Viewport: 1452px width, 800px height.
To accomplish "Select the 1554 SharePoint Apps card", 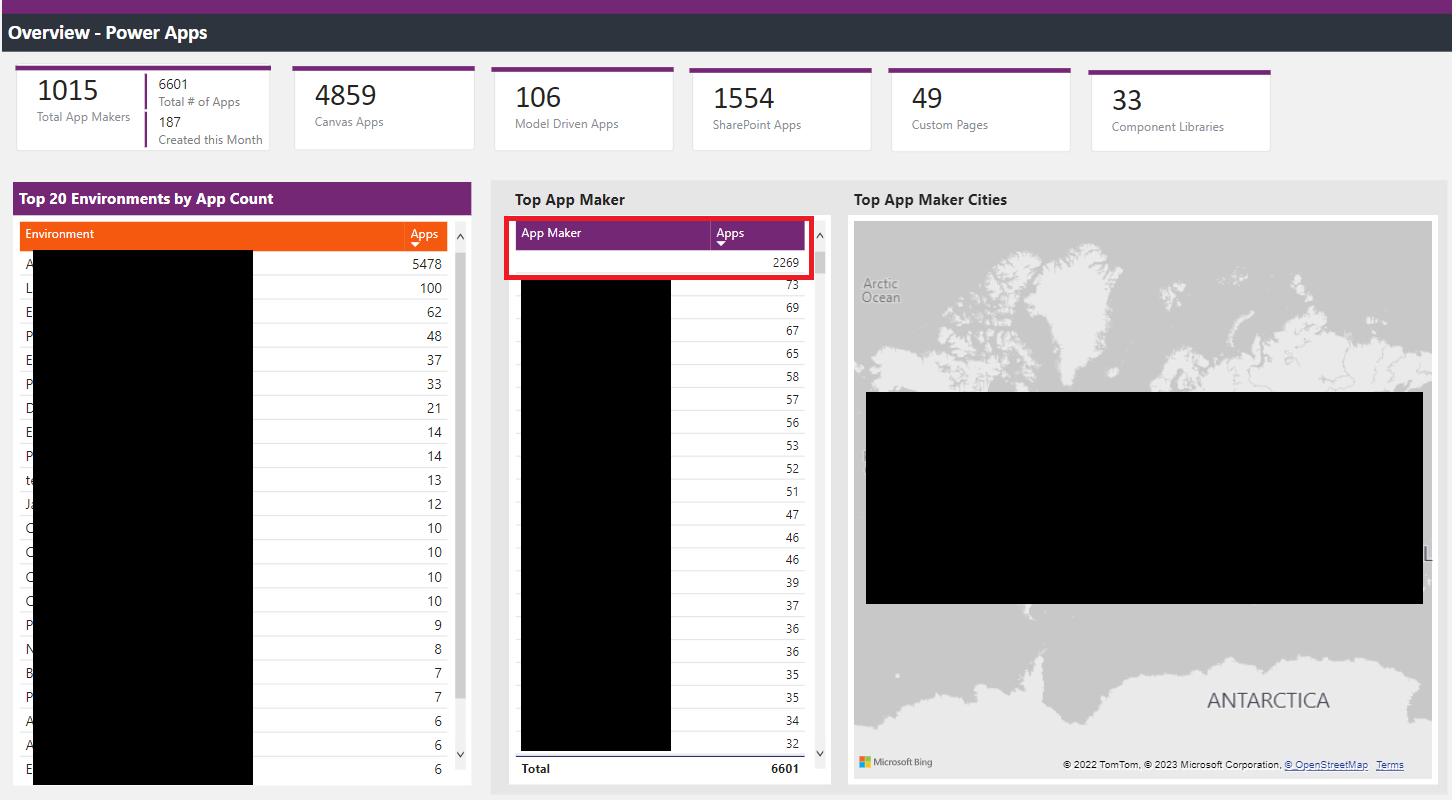I will point(780,105).
